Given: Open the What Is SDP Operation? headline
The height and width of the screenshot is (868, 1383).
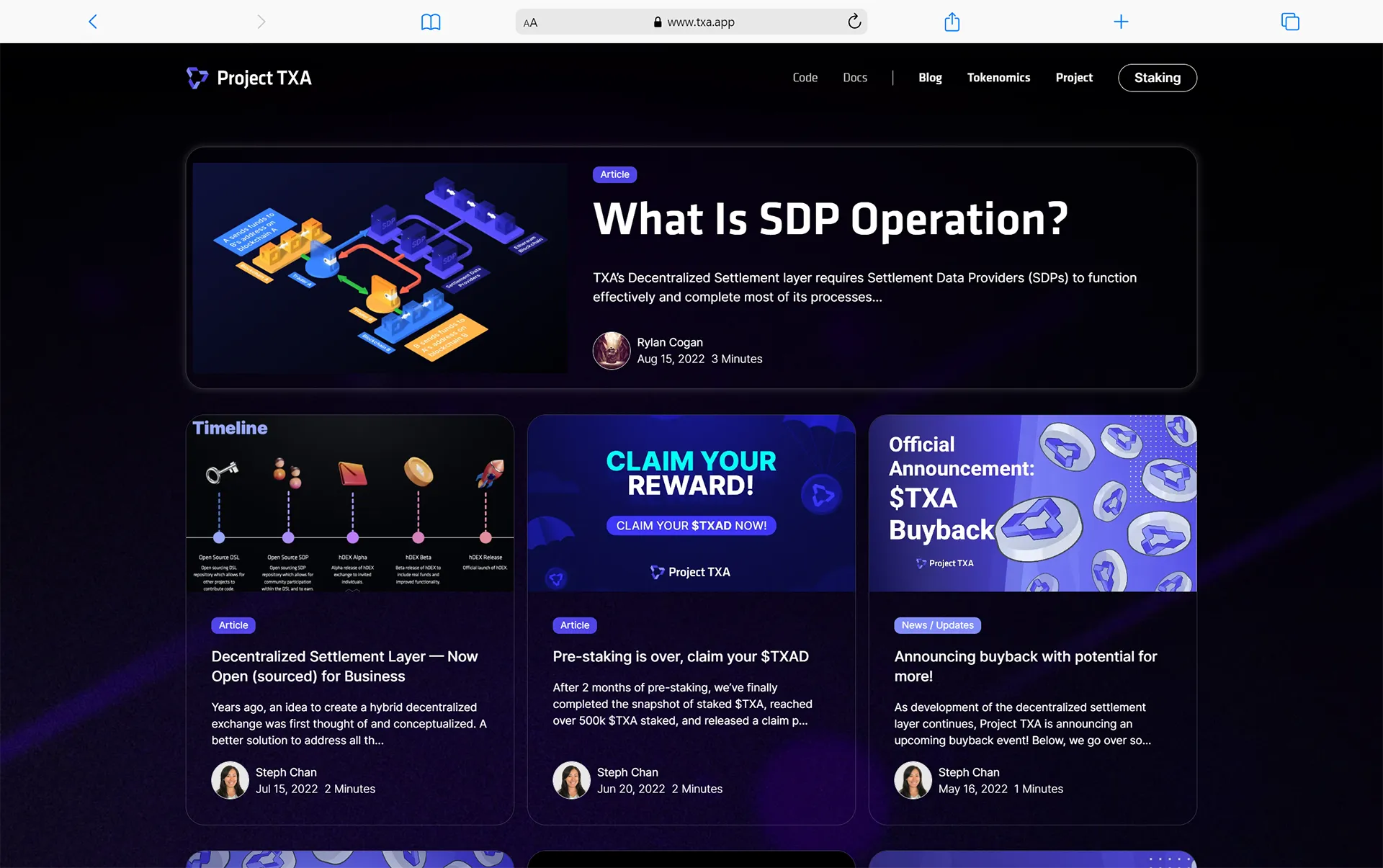Looking at the screenshot, I should click(830, 219).
